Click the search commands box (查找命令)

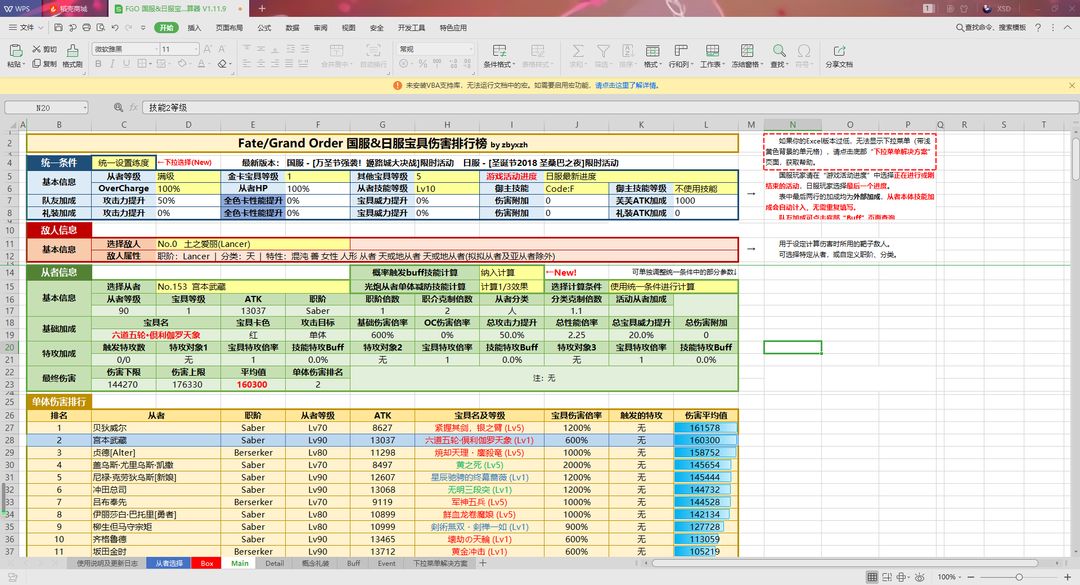tap(990, 28)
